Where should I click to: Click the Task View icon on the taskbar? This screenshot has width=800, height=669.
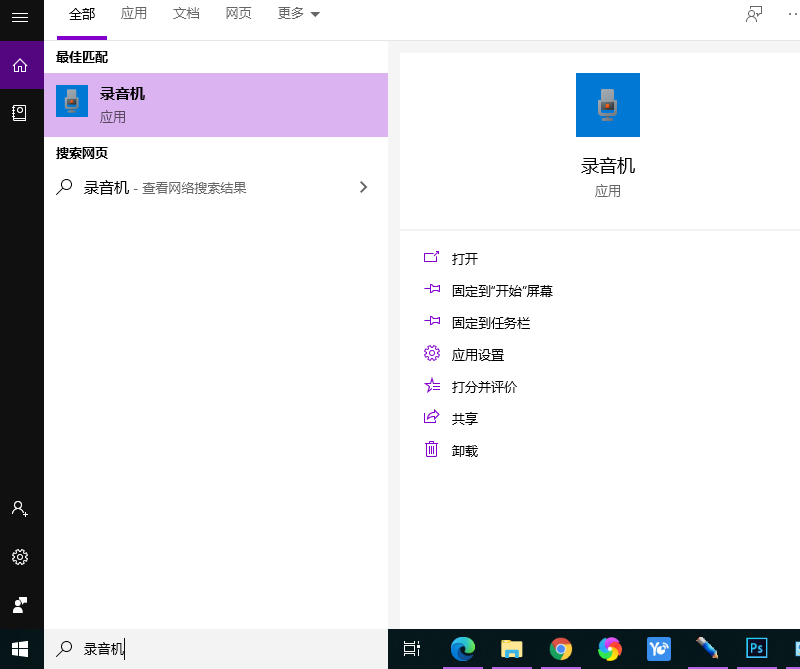click(x=412, y=649)
